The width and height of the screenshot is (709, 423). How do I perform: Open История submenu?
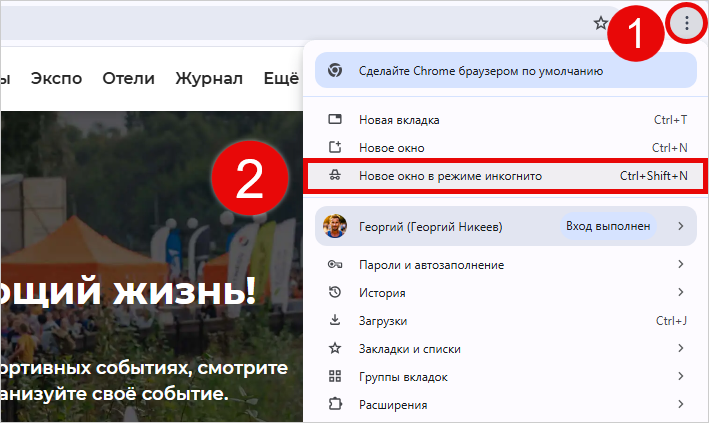coord(506,293)
